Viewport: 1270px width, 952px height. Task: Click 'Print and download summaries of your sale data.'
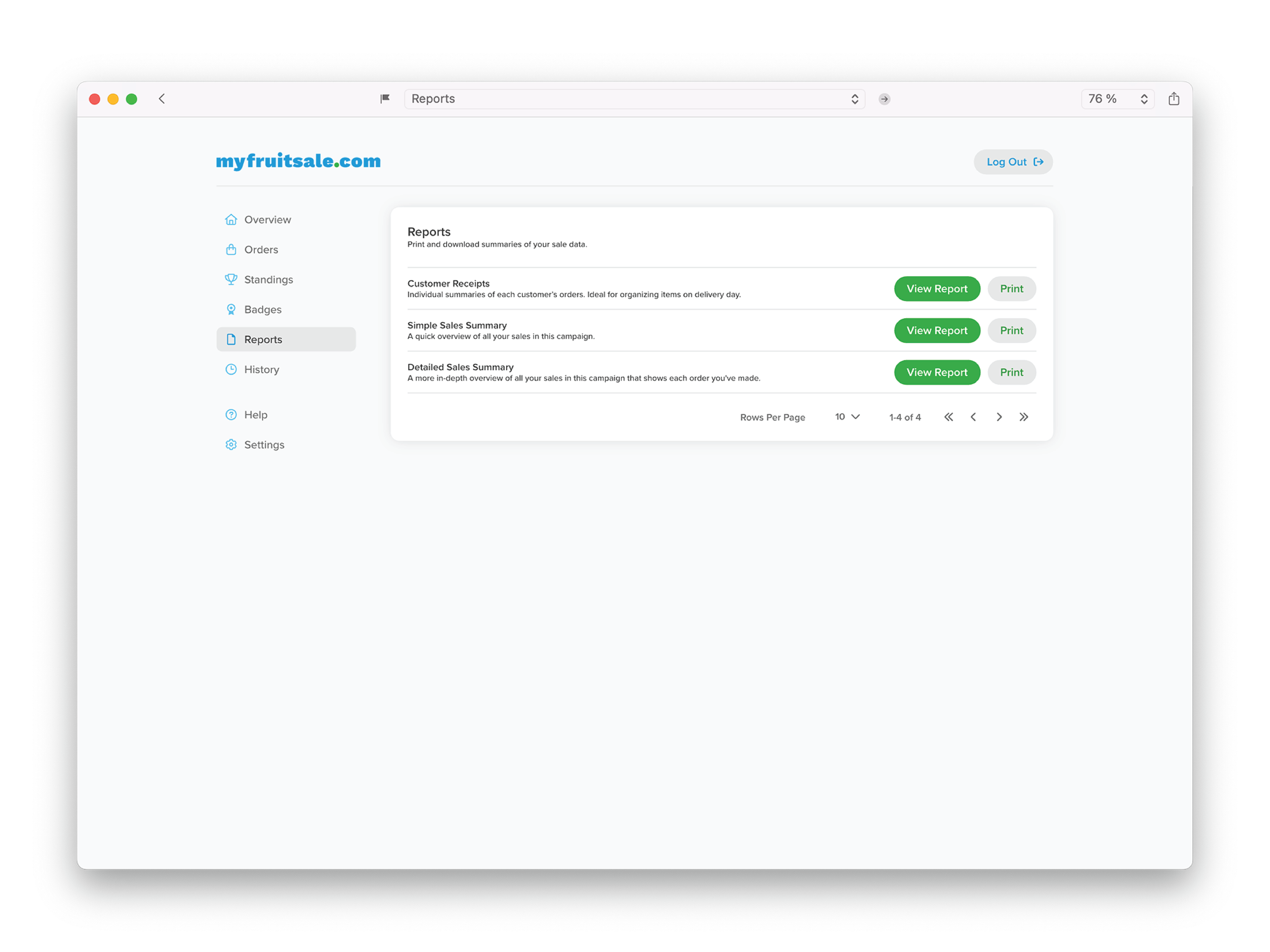(x=497, y=245)
